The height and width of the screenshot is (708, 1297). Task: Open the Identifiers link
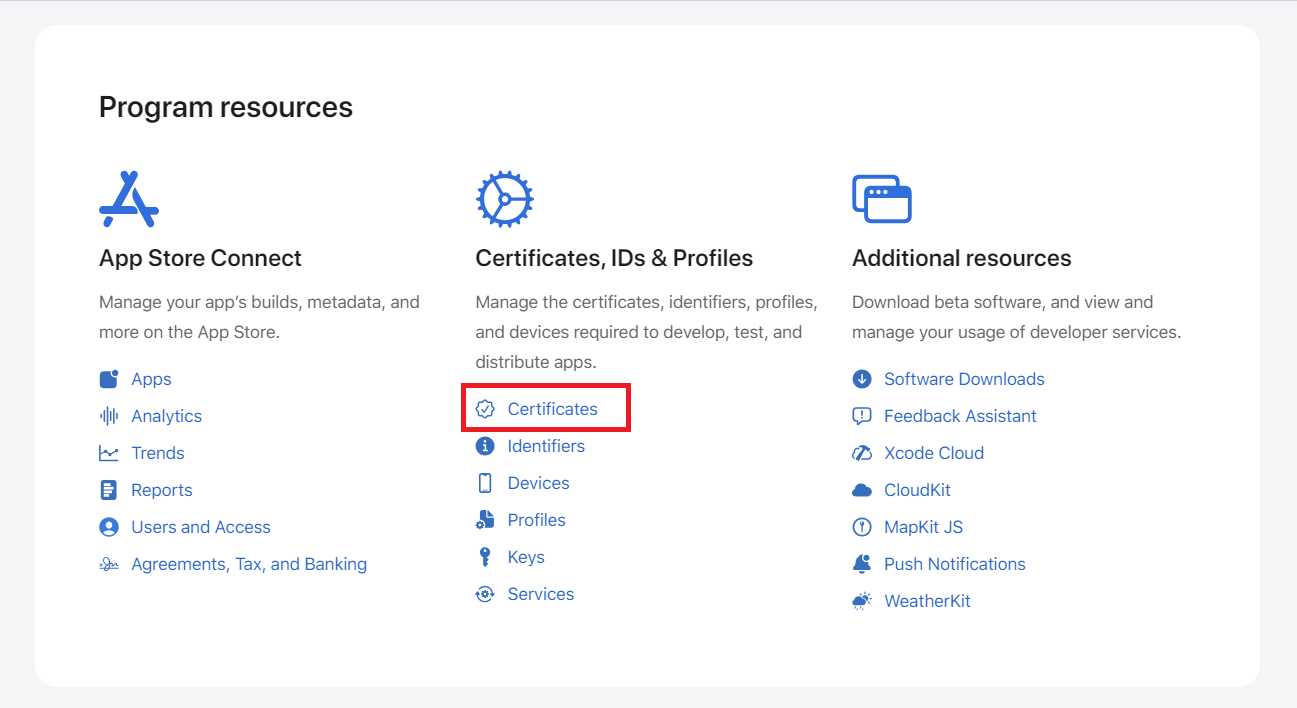point(546,446)
